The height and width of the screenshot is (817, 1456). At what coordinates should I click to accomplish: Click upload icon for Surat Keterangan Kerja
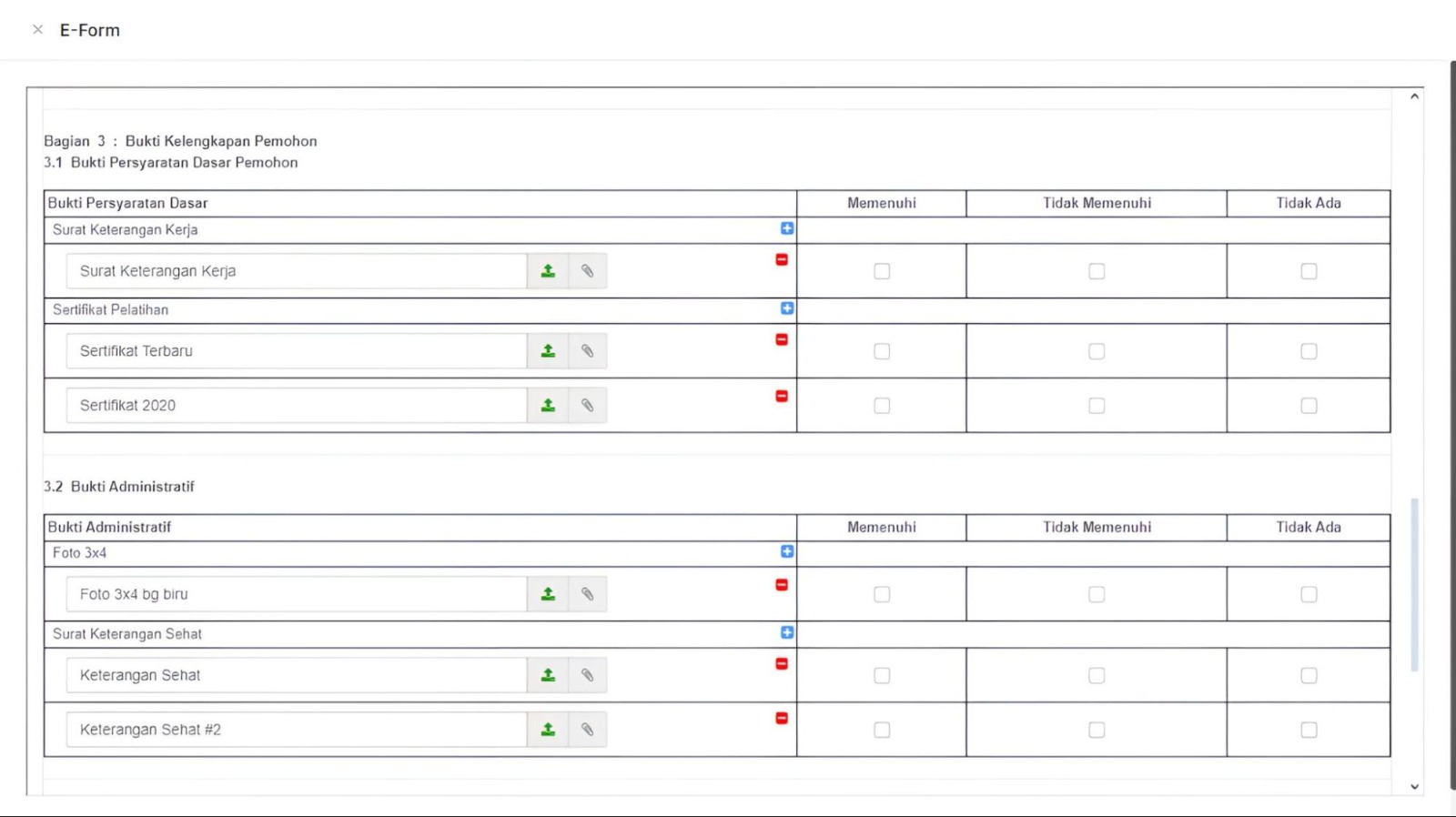pyautogui.click(x=548, y=271)
